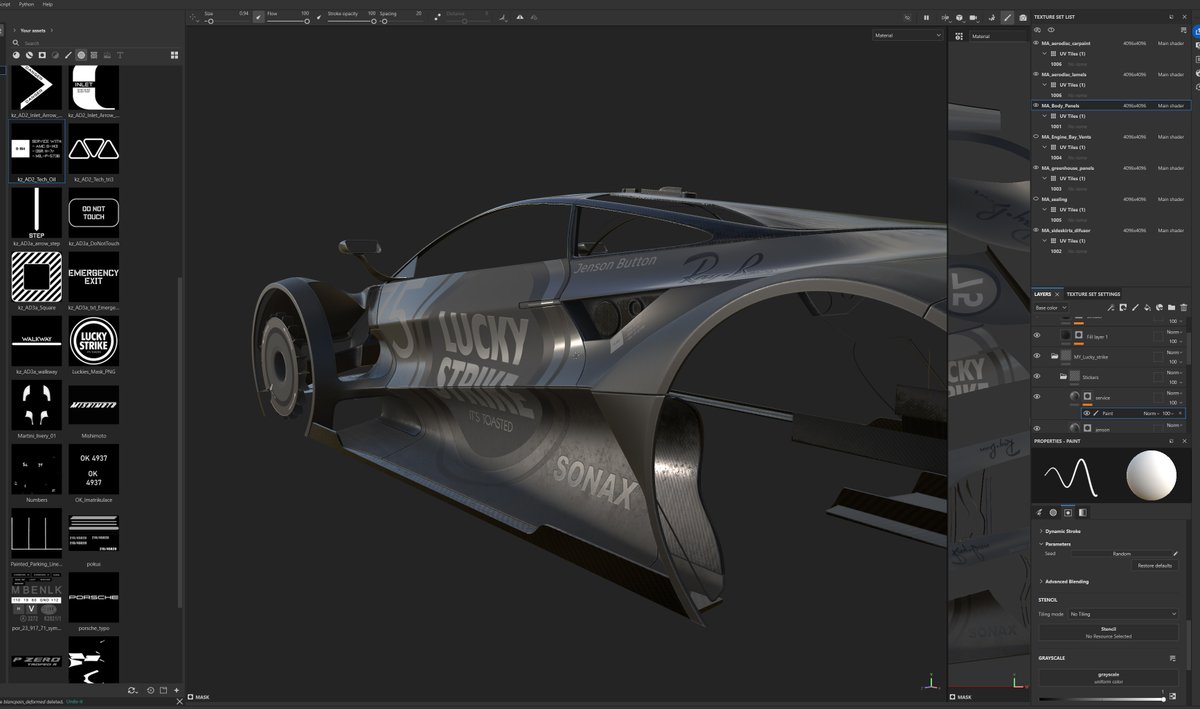Click the Stencil resource button
Image resolution: width=1200 pixels, height=709 pixels.
(x=1108, y=632)
